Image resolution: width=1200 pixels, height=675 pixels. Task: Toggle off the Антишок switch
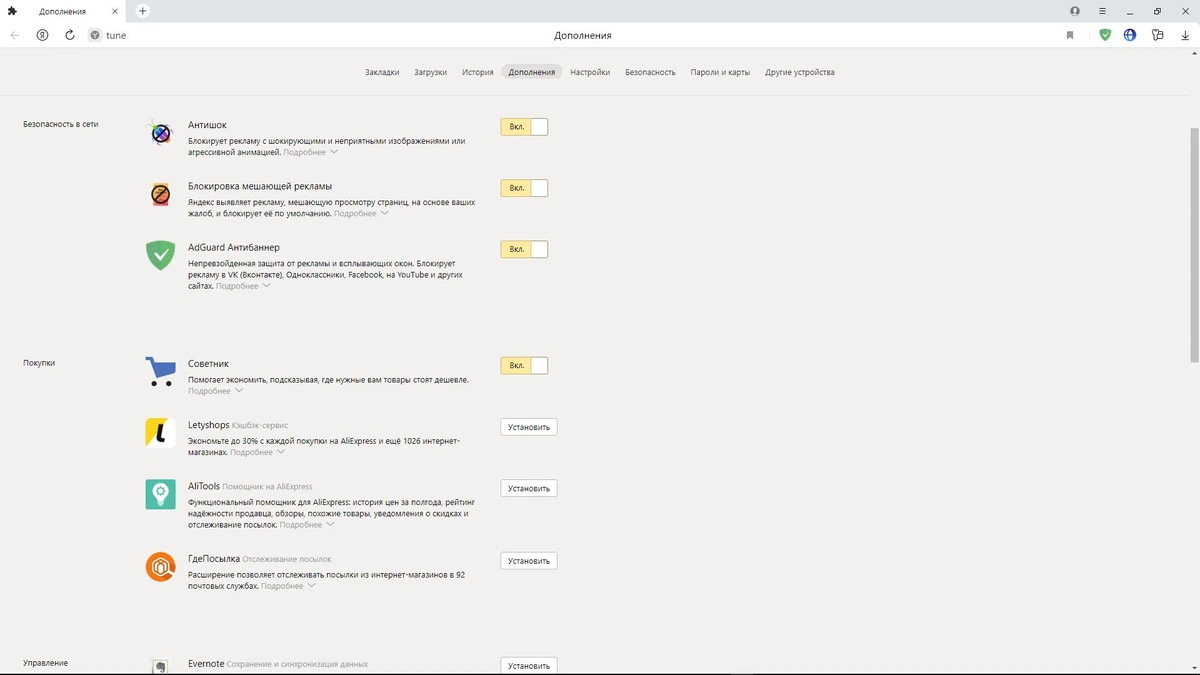(524, 127)
